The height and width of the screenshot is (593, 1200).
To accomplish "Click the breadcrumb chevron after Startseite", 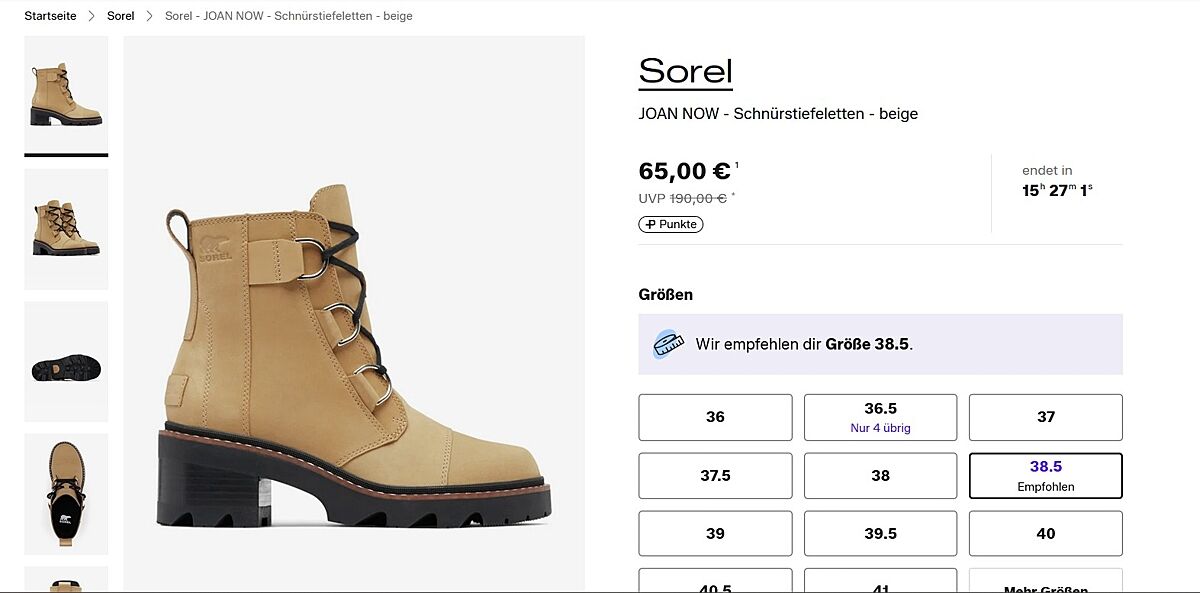I will point(92,16).
